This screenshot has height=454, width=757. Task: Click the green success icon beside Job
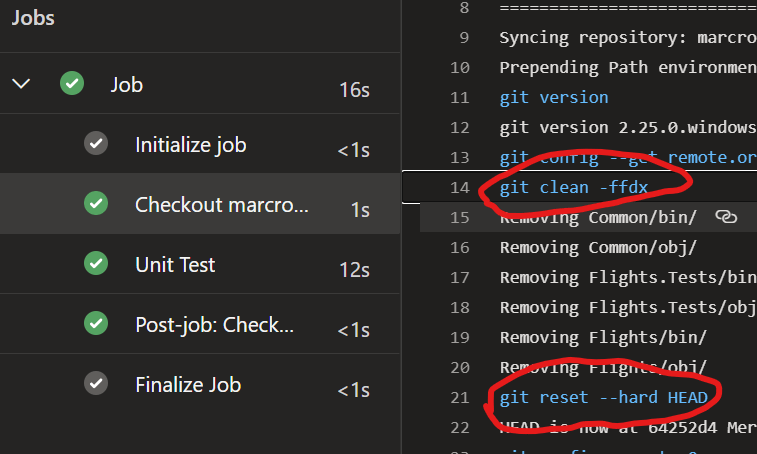(72, 84)
